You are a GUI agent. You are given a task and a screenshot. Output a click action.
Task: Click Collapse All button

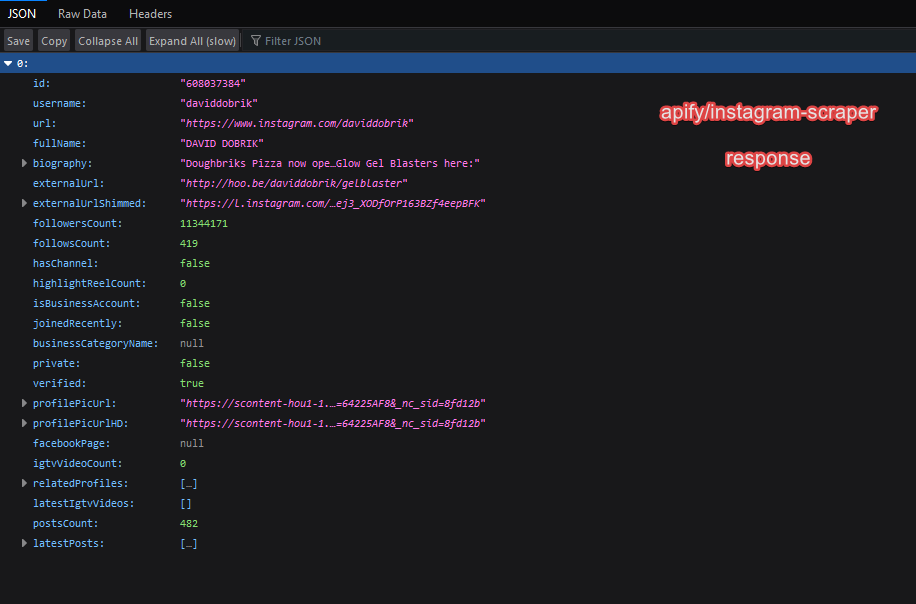[108, 41]
